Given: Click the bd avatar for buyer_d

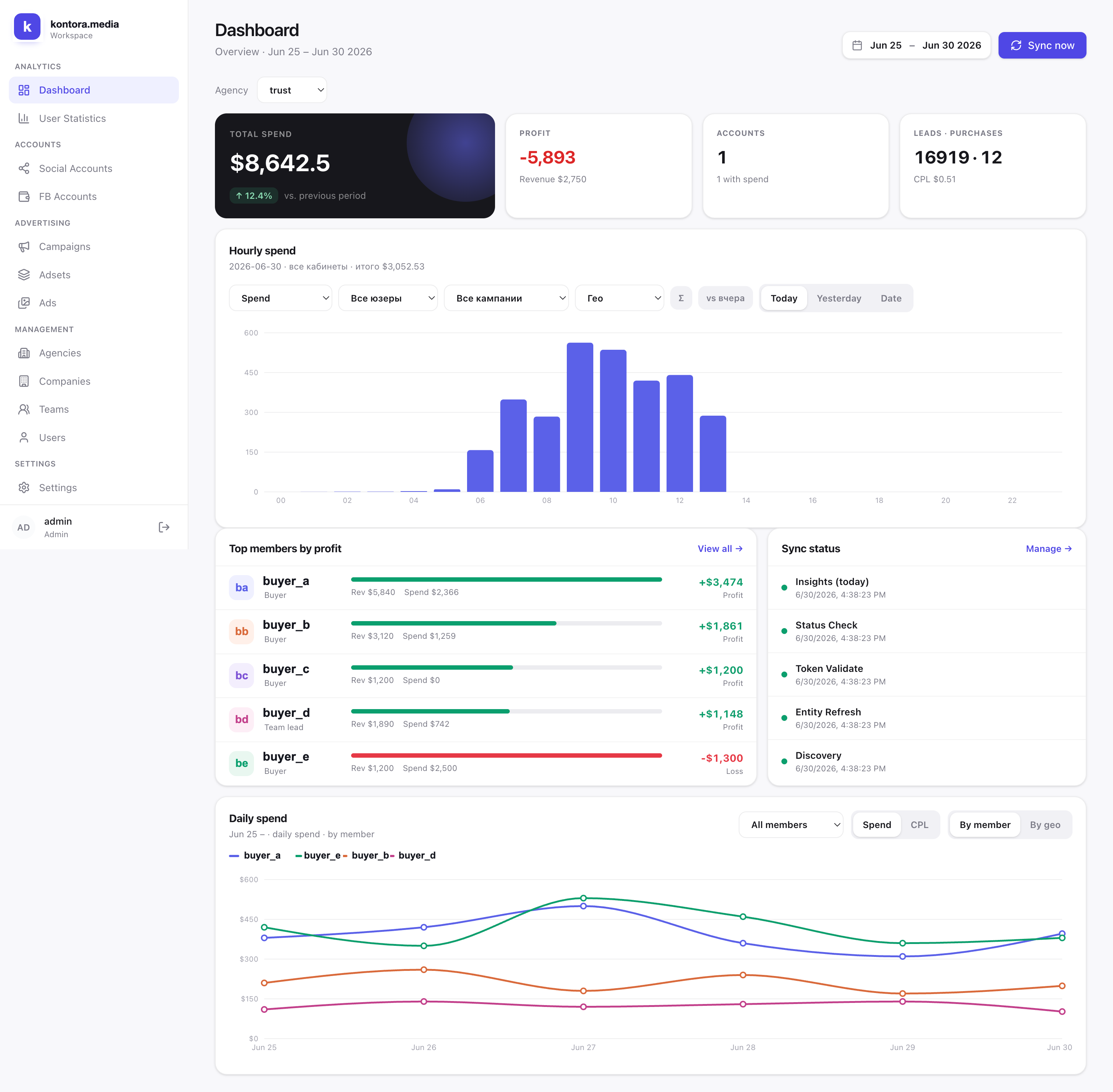Looking at the screenshot, I should coord(241,719).
